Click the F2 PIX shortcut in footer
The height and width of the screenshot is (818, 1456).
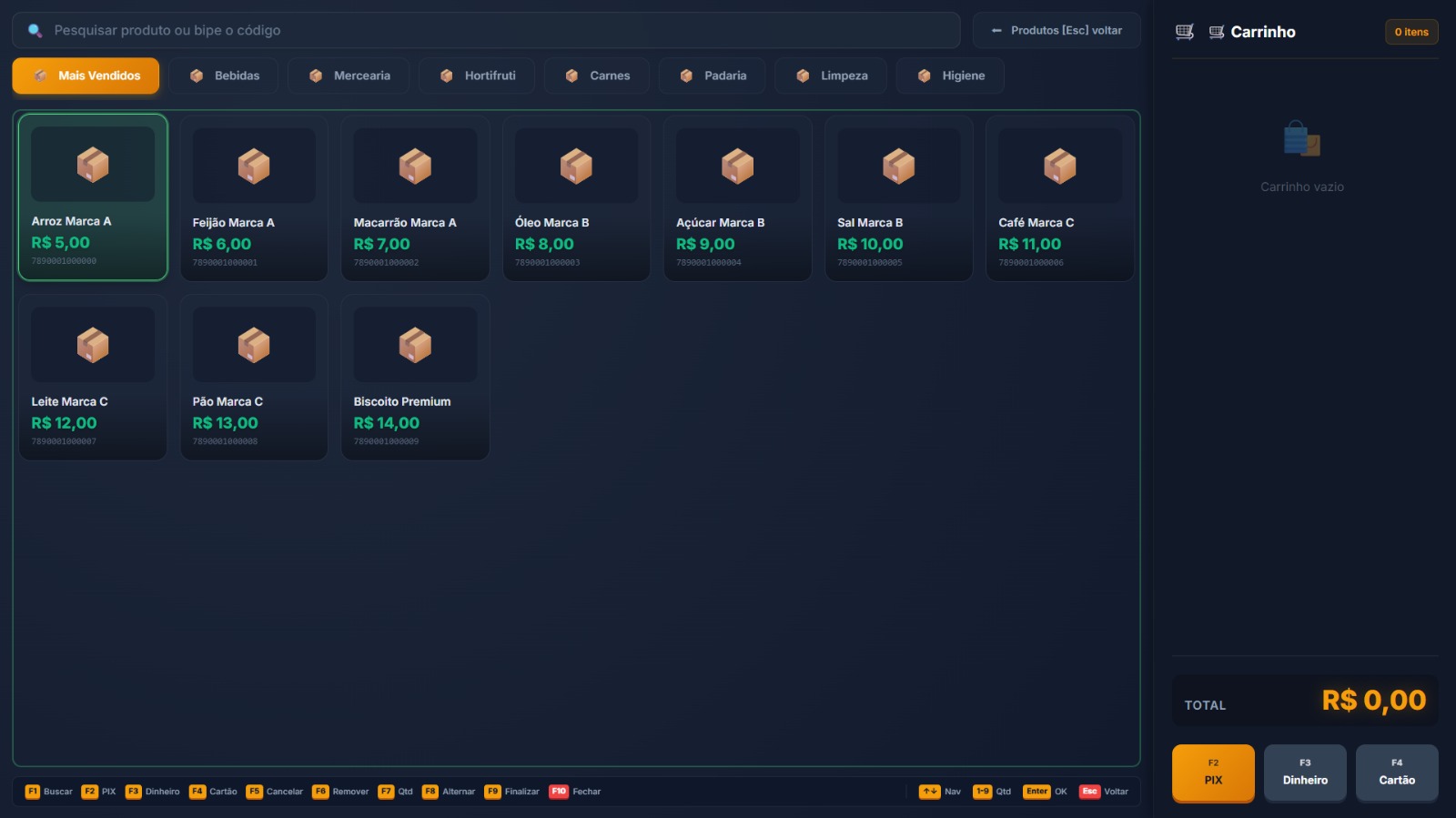(98, 792)
